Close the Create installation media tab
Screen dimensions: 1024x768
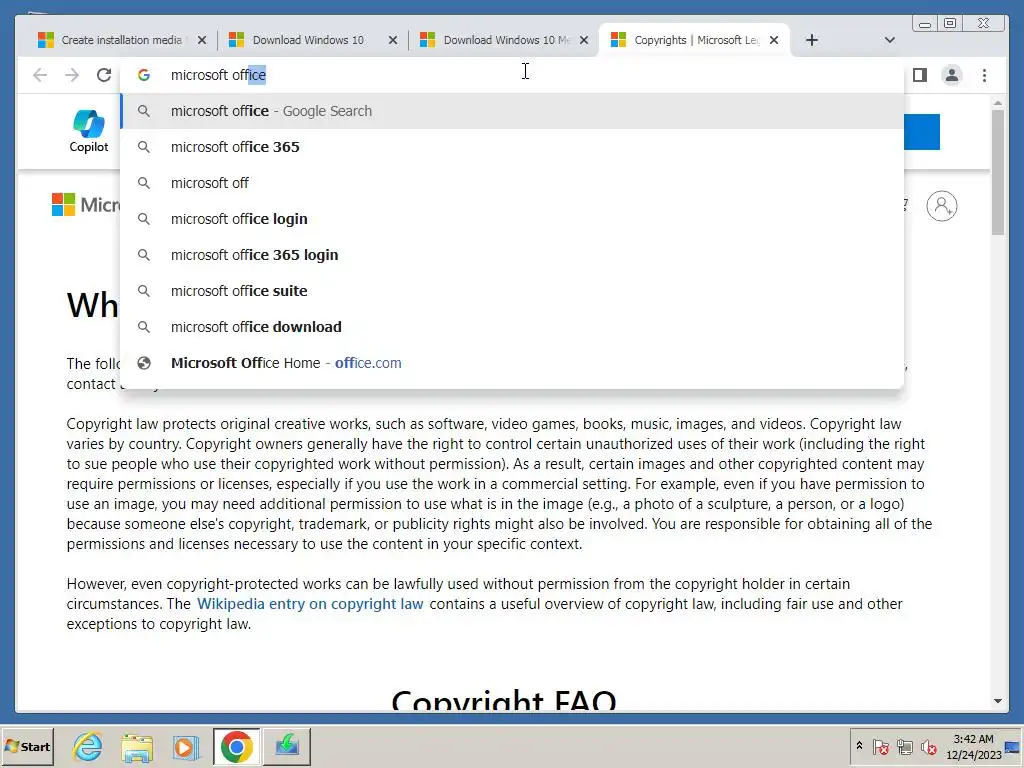[x=202, y=40]
